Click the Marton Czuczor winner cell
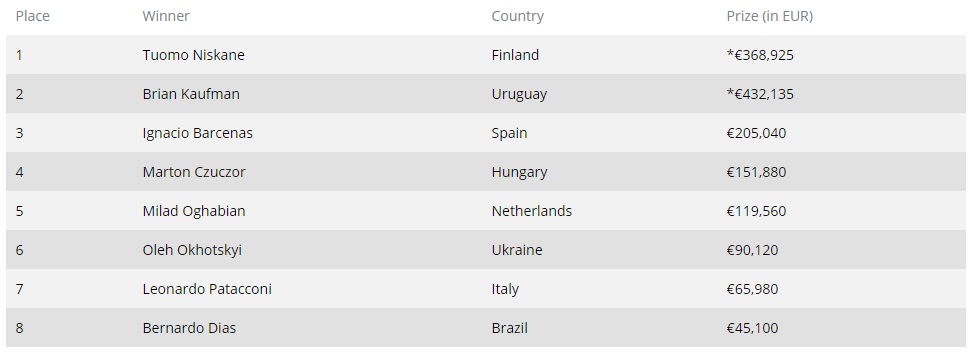This screenshot has width=979, height=360. (x=194, y=172)
